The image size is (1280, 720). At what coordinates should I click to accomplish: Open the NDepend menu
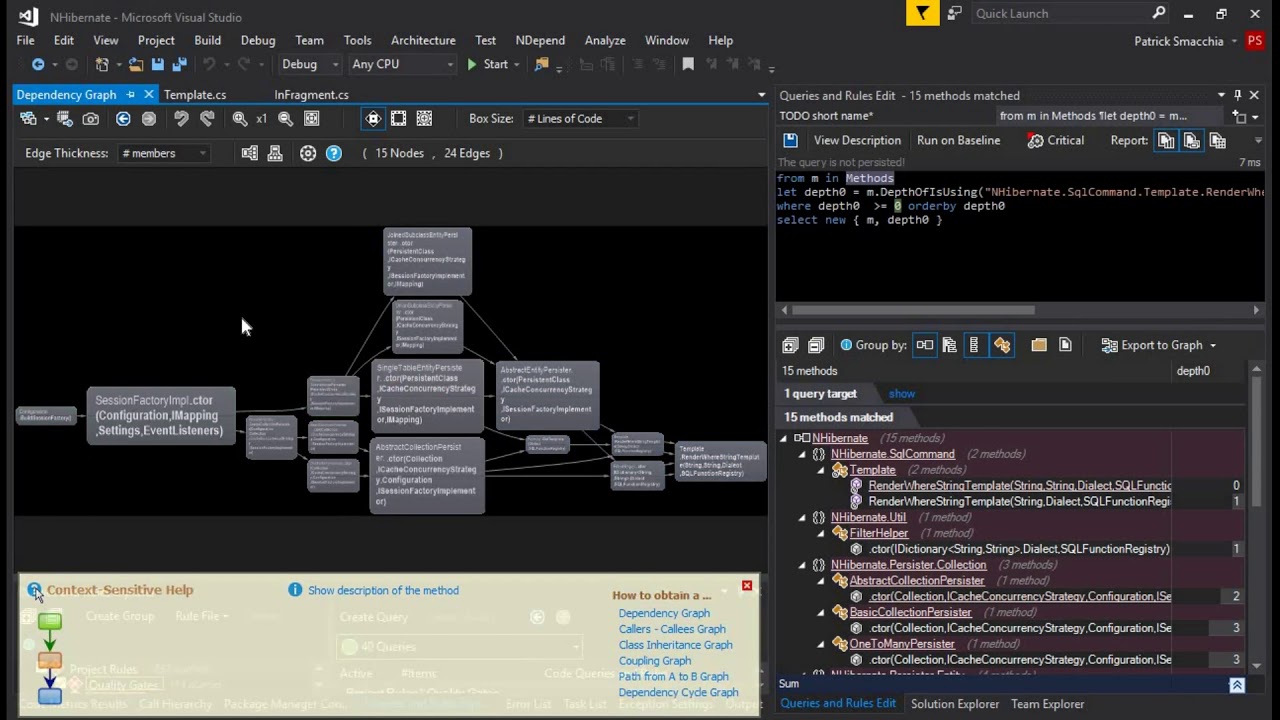[x=540, y=40]
